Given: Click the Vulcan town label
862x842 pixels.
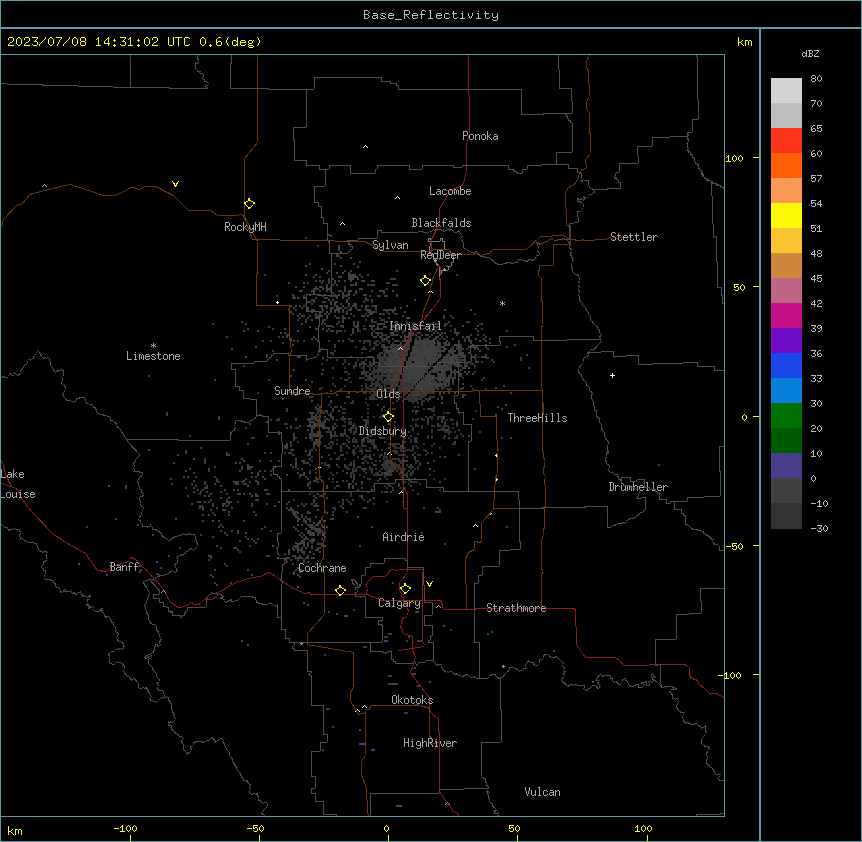Looking at the screenshot, I should pyautogui.click(x=542, y=792).
